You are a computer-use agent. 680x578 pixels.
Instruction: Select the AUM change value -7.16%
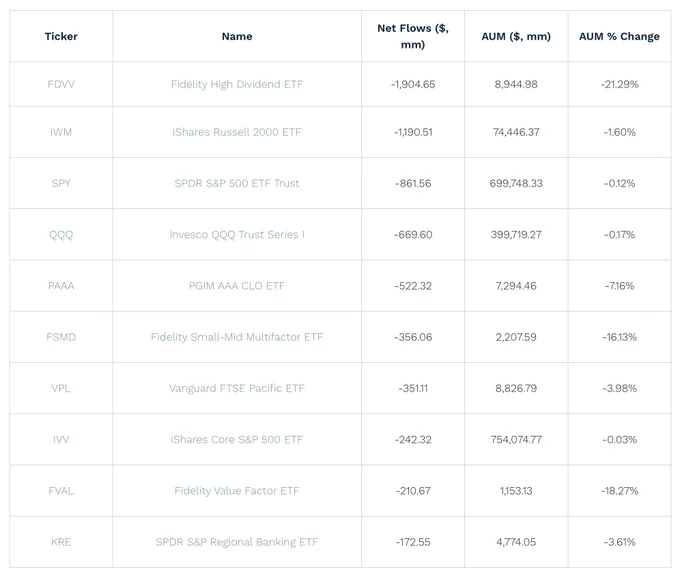click(x=619, y=286)
